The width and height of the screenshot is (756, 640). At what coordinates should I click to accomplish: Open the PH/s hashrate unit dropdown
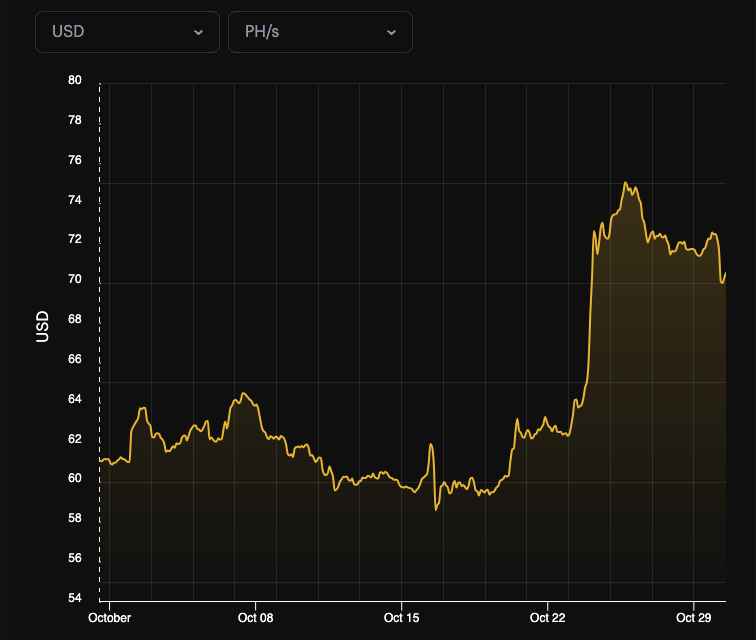click(x=320, y=32)
